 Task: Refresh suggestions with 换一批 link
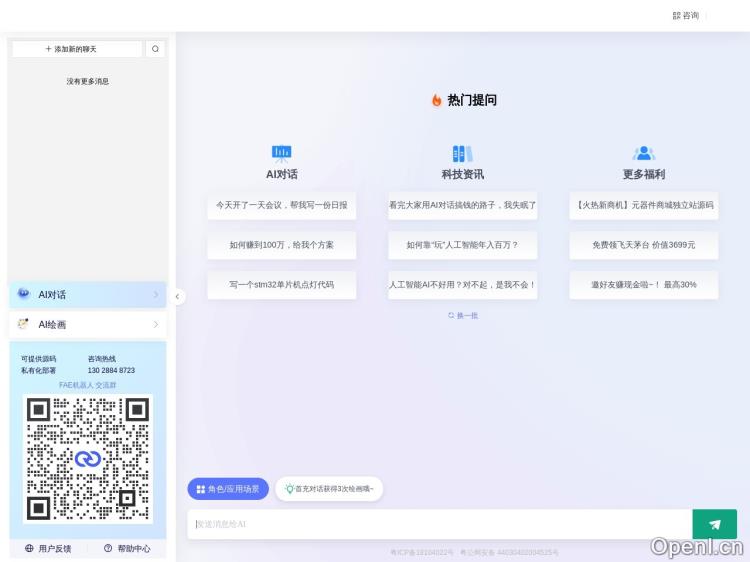(x=463, y=315)
